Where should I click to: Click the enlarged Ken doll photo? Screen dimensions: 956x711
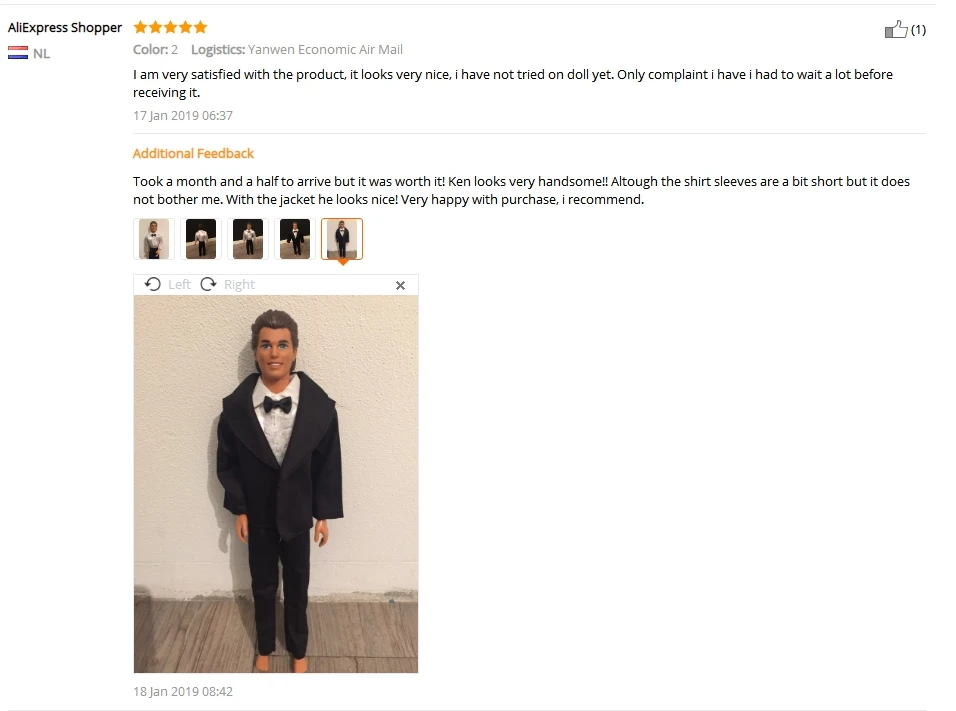tap(276, 484)
